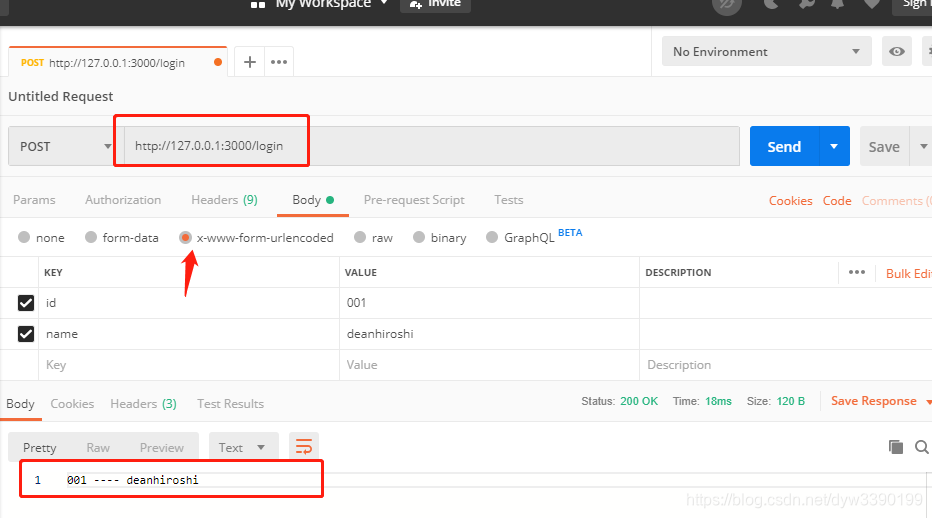Click the Save button
This screenshot has width=932, height=518.
tap(884, 146)
